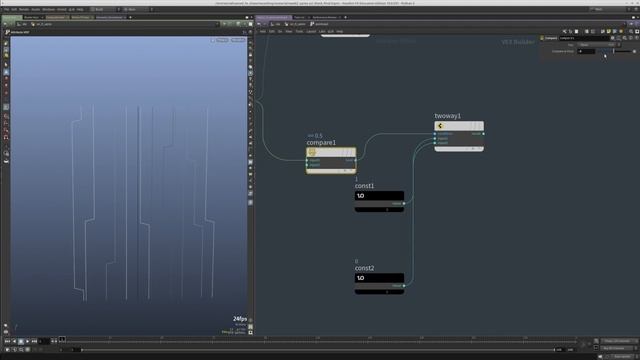
Task: Click the twoway1 result output connector
Action: [x=484, y=133]
